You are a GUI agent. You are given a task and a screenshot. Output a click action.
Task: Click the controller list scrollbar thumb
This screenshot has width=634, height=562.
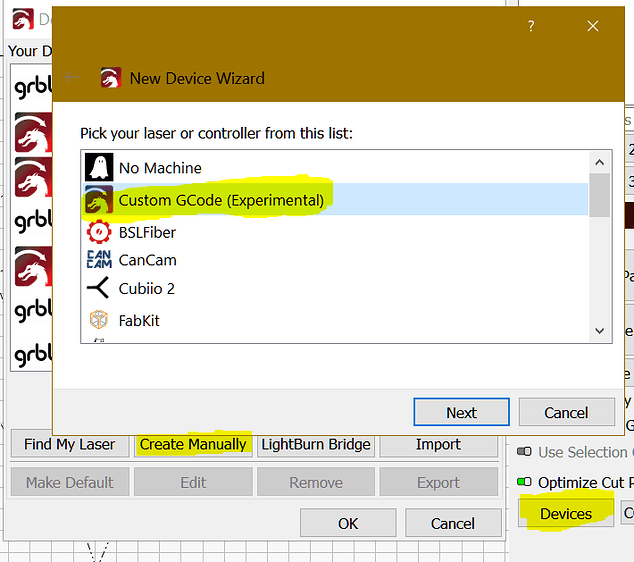(600, 195)
